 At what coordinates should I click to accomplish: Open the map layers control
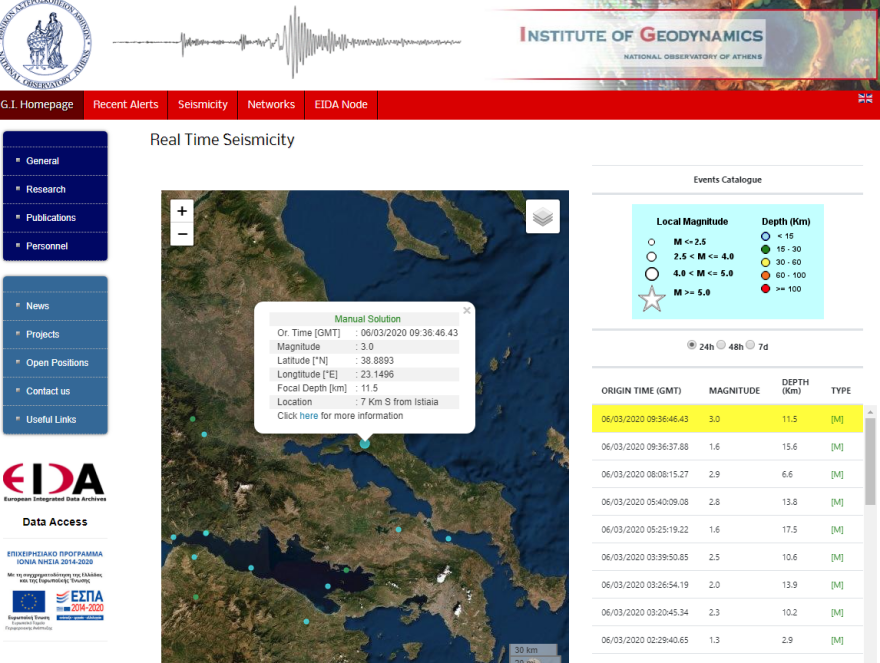pos(542,216)
